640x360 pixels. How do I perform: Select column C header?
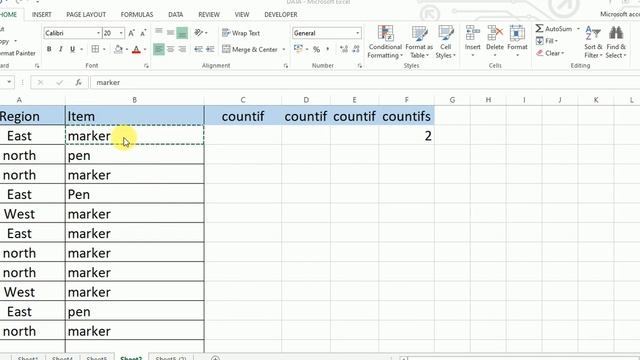click(x=243, y=100)
